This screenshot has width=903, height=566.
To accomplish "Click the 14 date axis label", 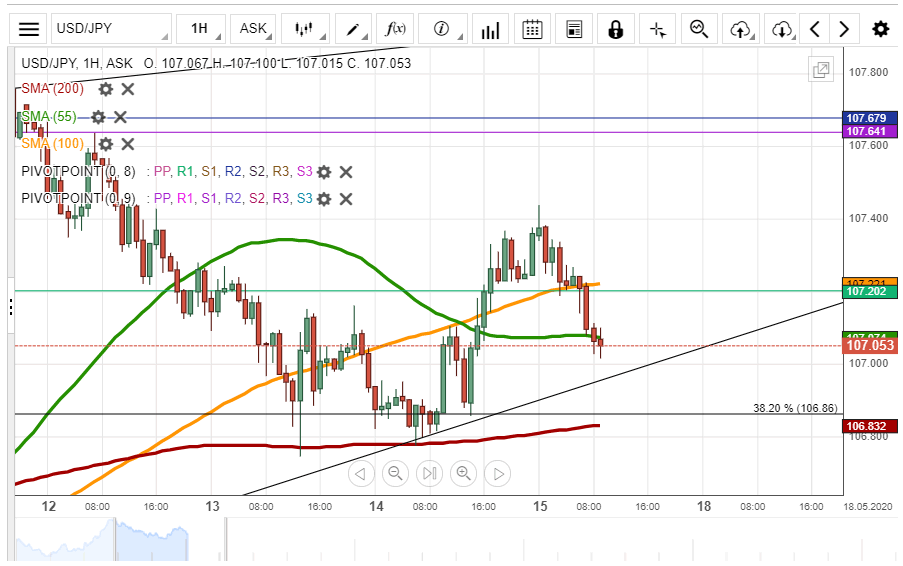I will click(x=376, y=506).
